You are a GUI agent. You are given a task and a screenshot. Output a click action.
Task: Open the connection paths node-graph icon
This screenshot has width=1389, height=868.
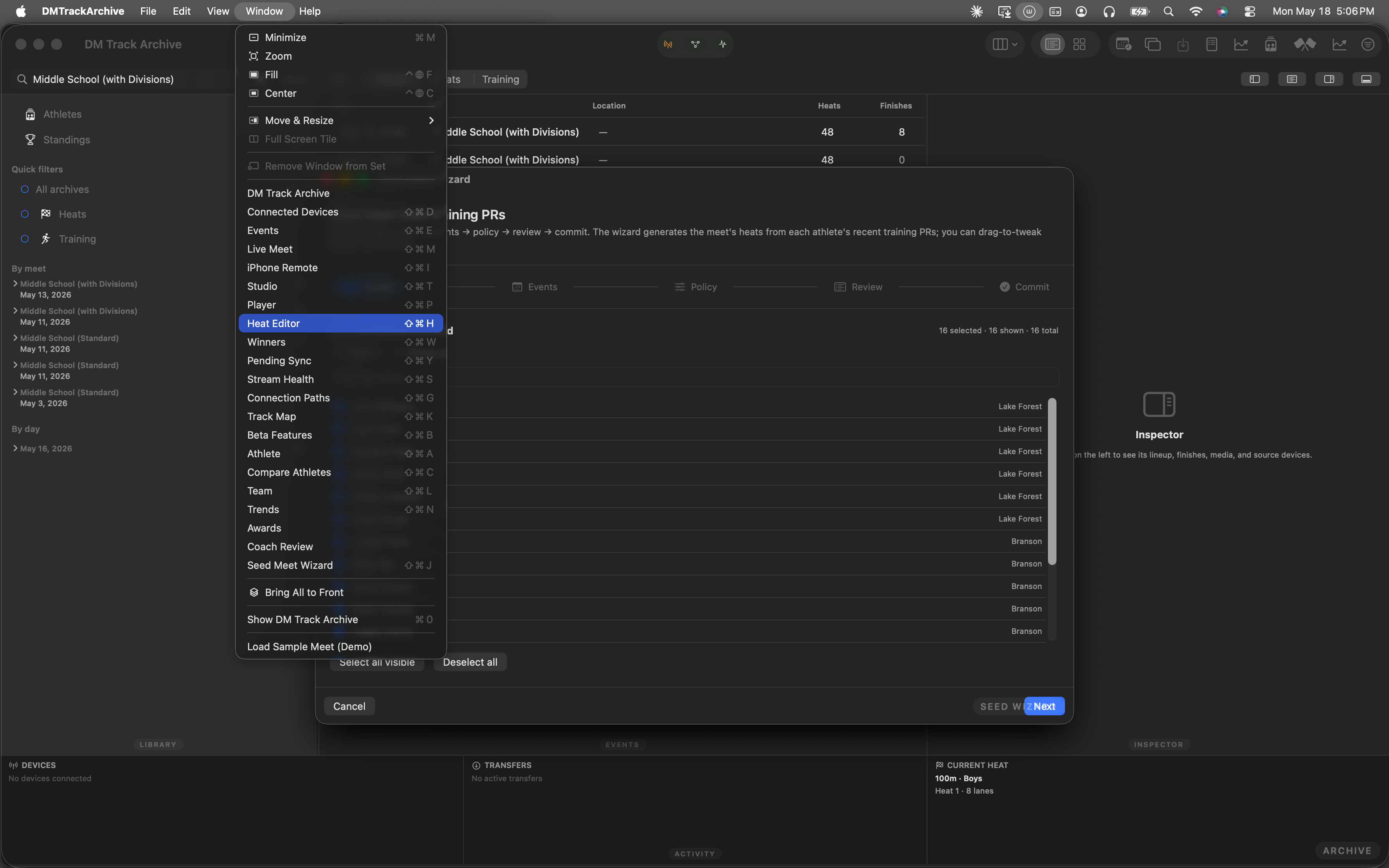tap(695, 44)
